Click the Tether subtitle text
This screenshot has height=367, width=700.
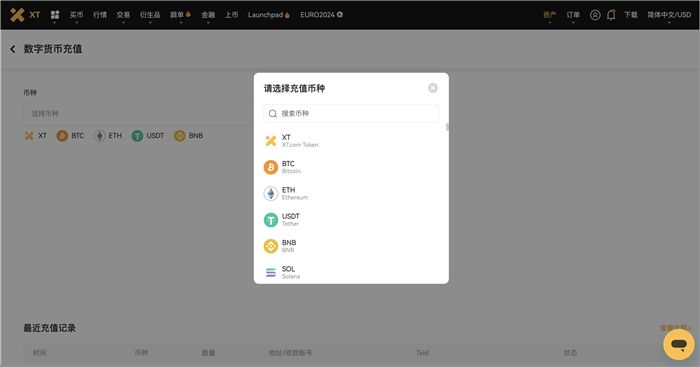tap(290, 224)
